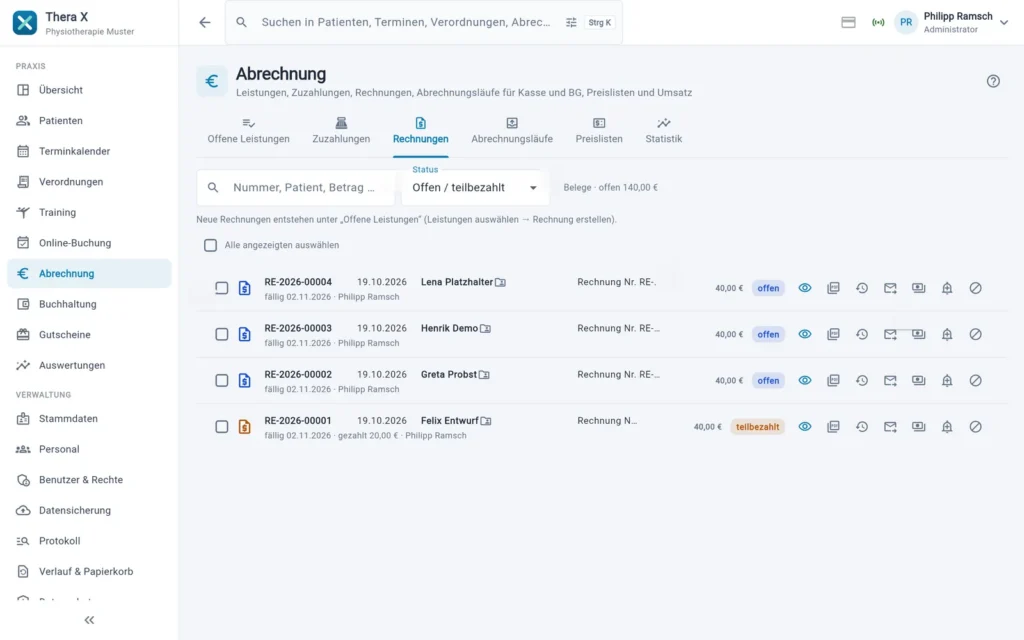The height and width of the screenshot is (640, 1024).
Task: Open Buchhaltung from the sidebar
Action: [x=89, y=304]
